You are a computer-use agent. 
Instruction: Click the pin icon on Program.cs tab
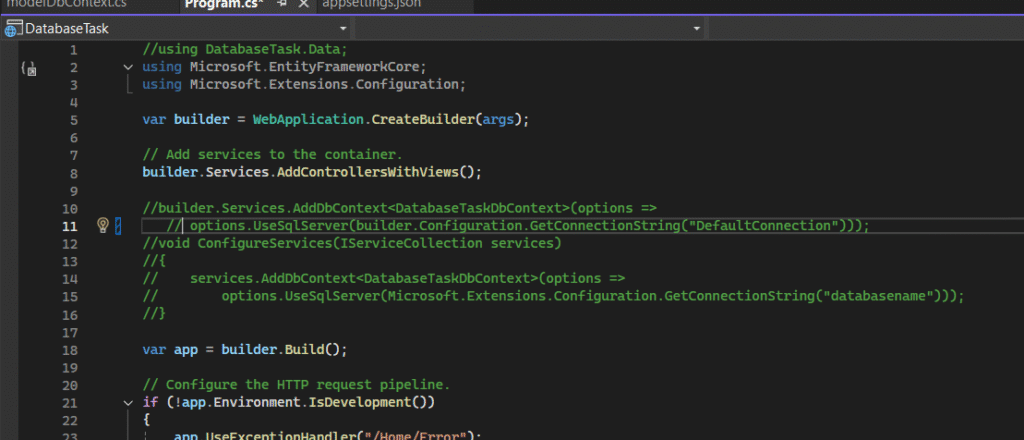(283, 5)
